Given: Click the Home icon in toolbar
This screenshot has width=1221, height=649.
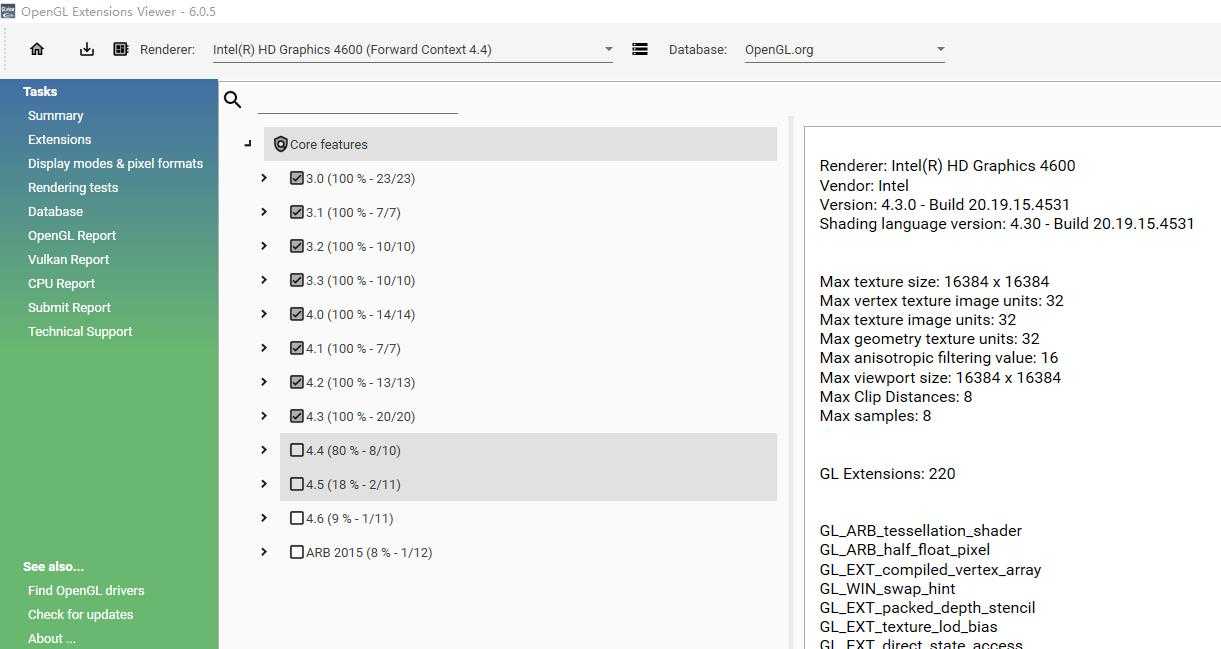Looking at the screenshot, I should click(37, 49).
